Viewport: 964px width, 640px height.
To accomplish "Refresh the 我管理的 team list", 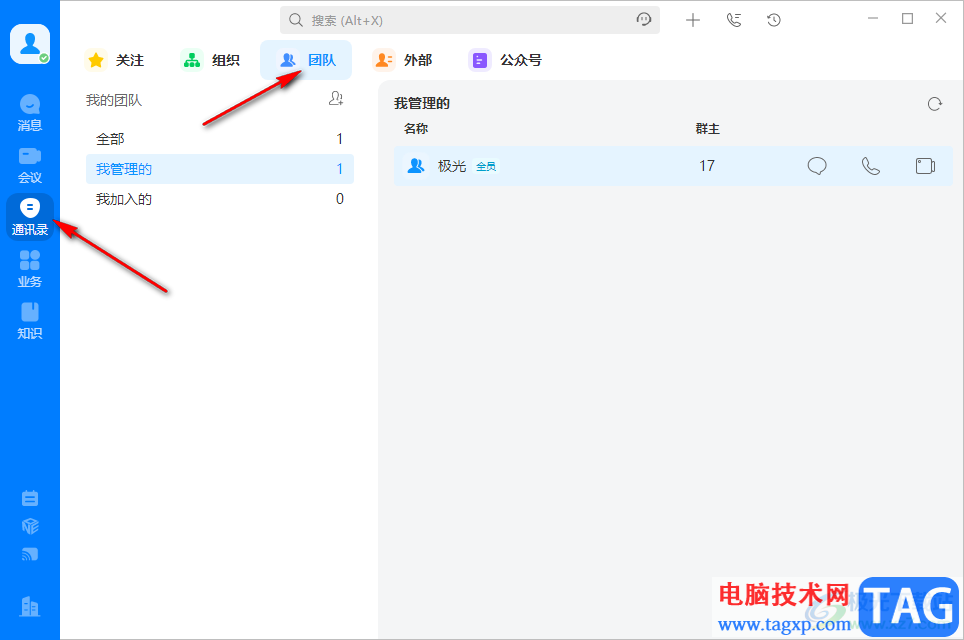I will point(934,104).
